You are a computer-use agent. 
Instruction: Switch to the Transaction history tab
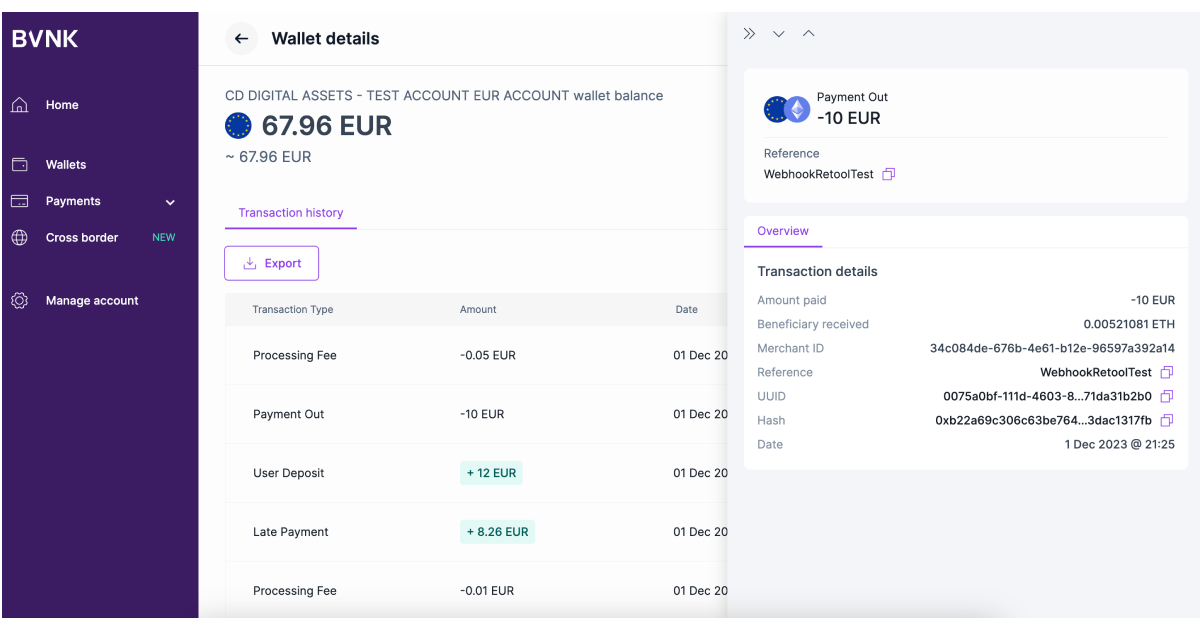290,212
